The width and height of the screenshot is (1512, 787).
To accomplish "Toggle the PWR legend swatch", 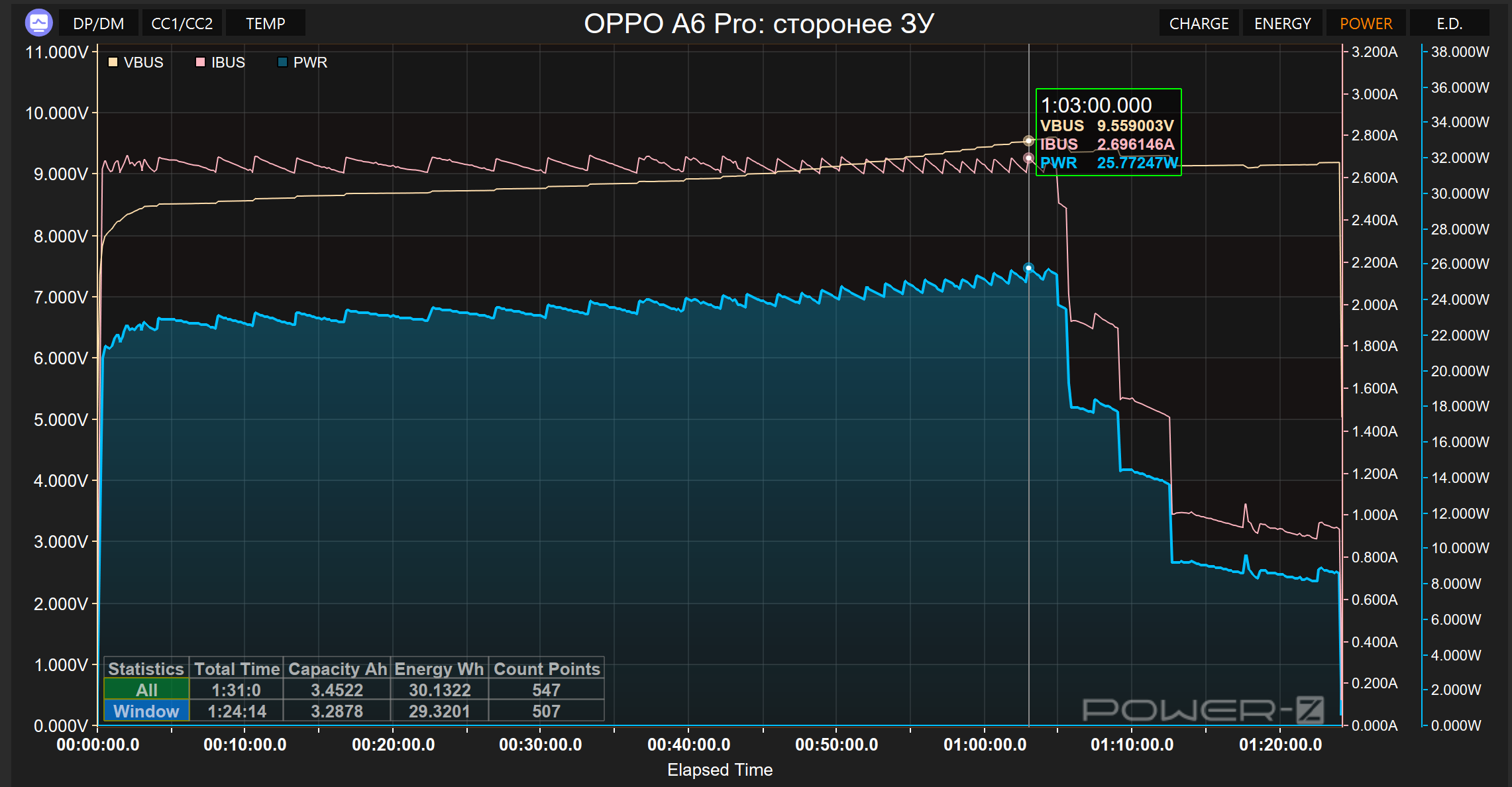I will coord(282,62).
